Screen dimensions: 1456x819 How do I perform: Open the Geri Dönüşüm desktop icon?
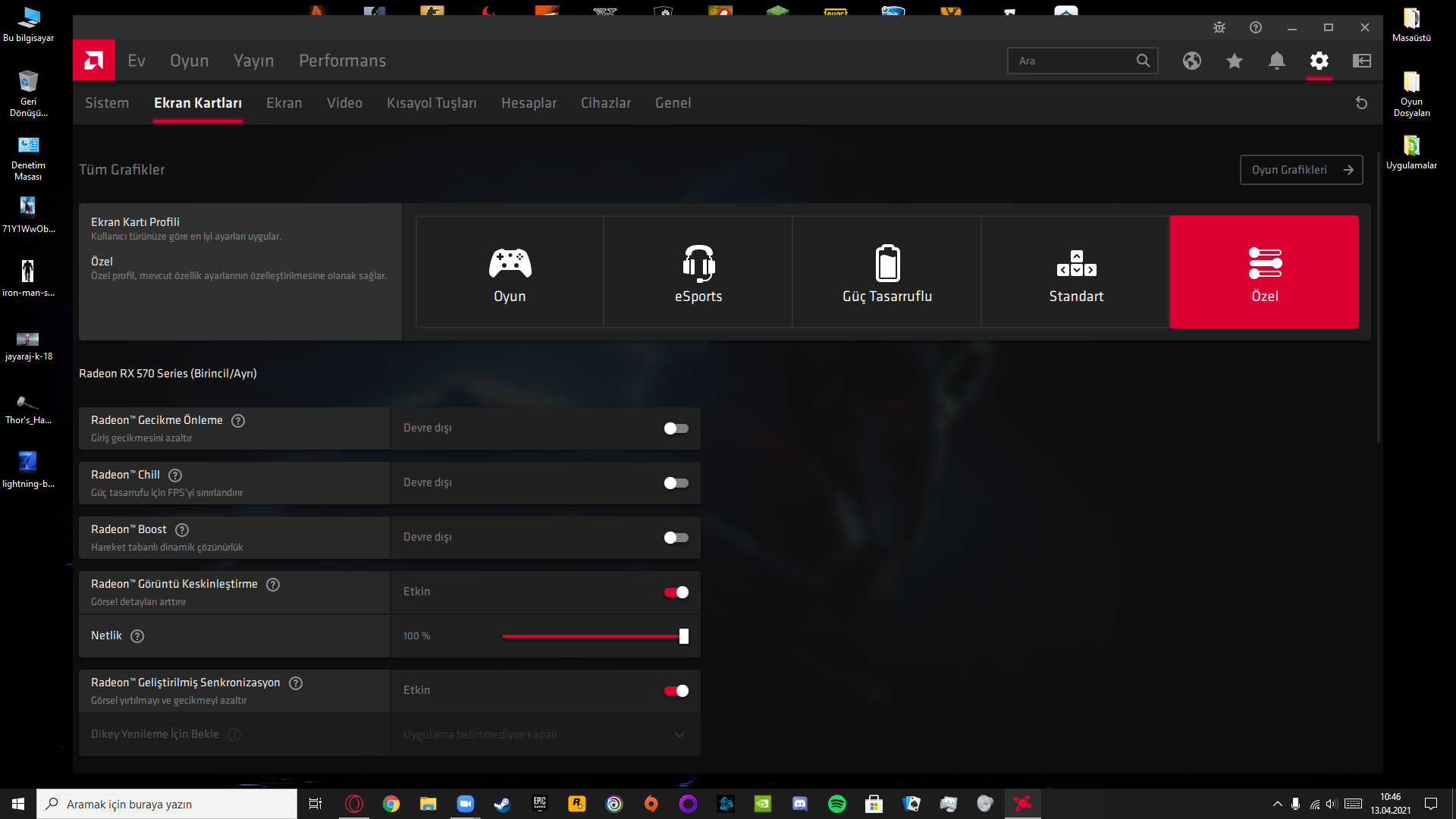point(28,93)
